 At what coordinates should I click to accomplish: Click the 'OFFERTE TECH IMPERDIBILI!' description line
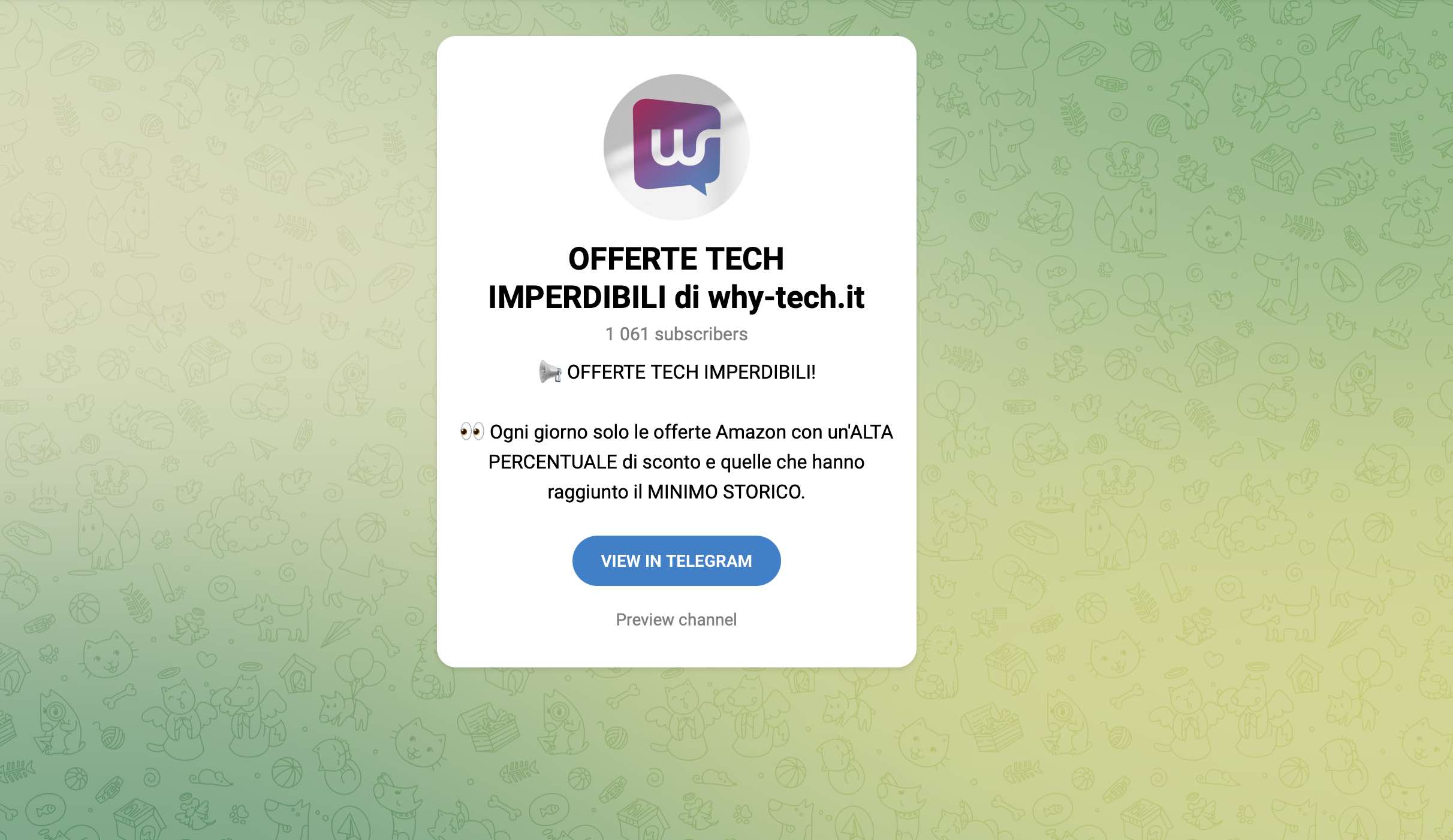pos(691,372)
